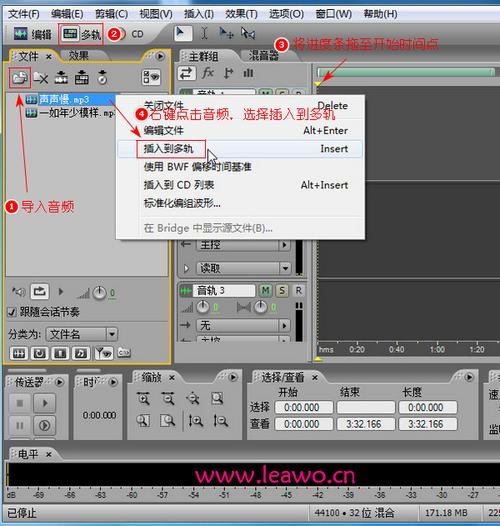500x526 pixels.
Task: Mute 音轨 3 with M button
Action: (265, 291)
